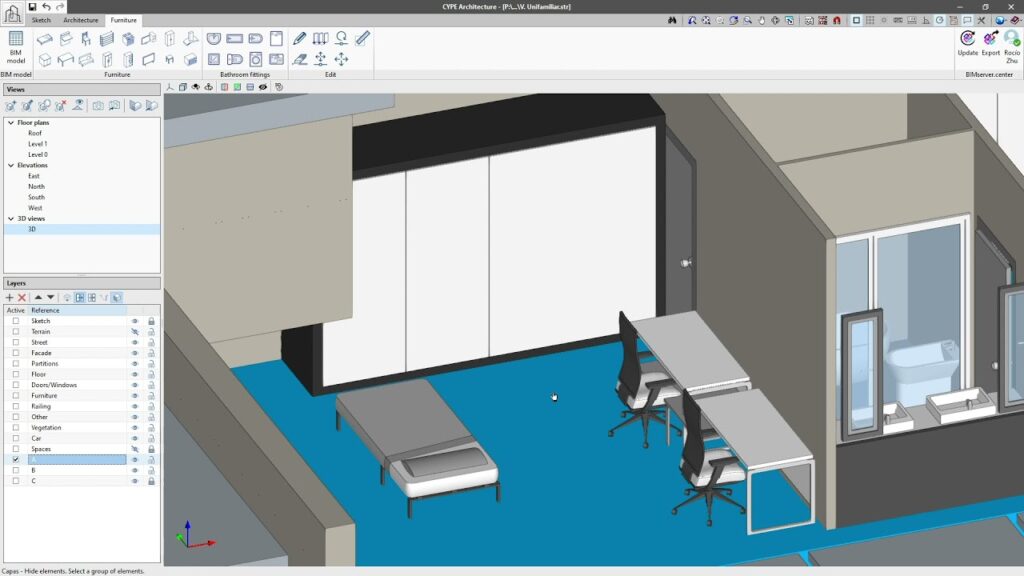The height and width of the screenshot is (576, 1024).
Task: Open the Level 1 floor plan view
Action: point(37,144)
